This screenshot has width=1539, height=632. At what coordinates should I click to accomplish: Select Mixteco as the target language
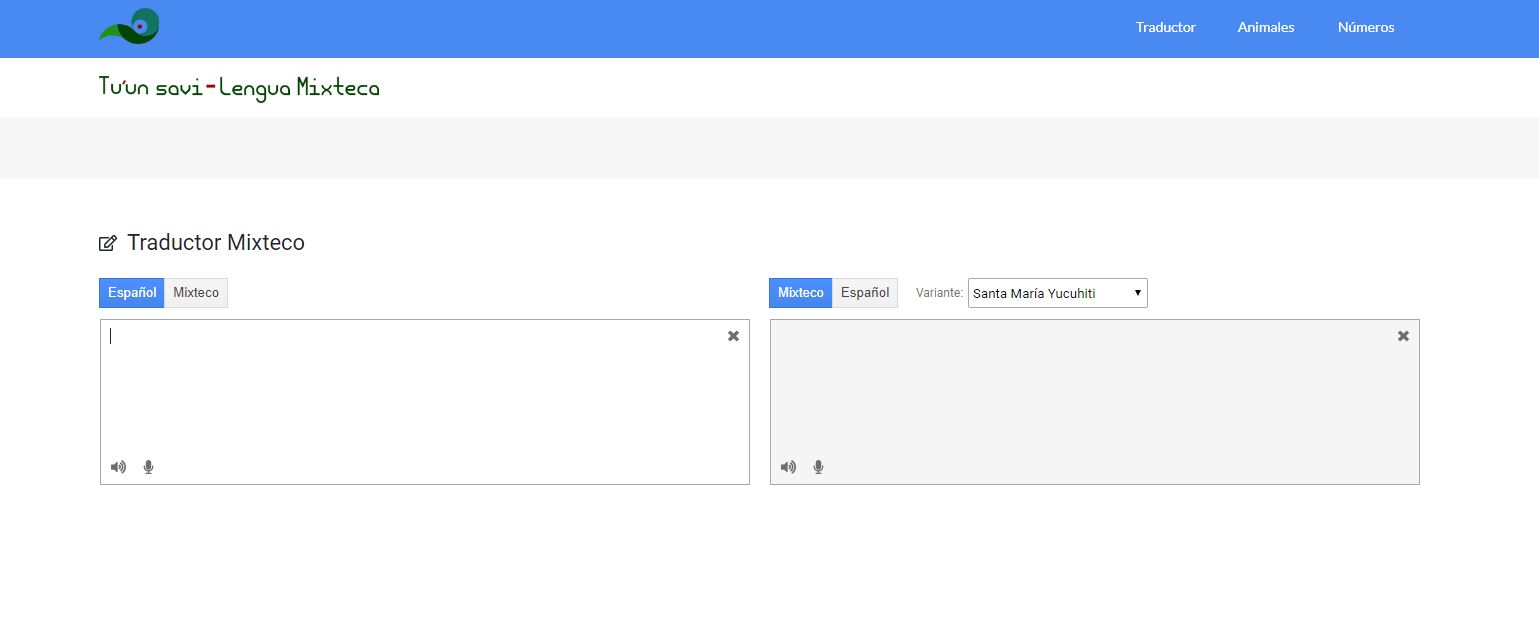[x=800, y=293]
